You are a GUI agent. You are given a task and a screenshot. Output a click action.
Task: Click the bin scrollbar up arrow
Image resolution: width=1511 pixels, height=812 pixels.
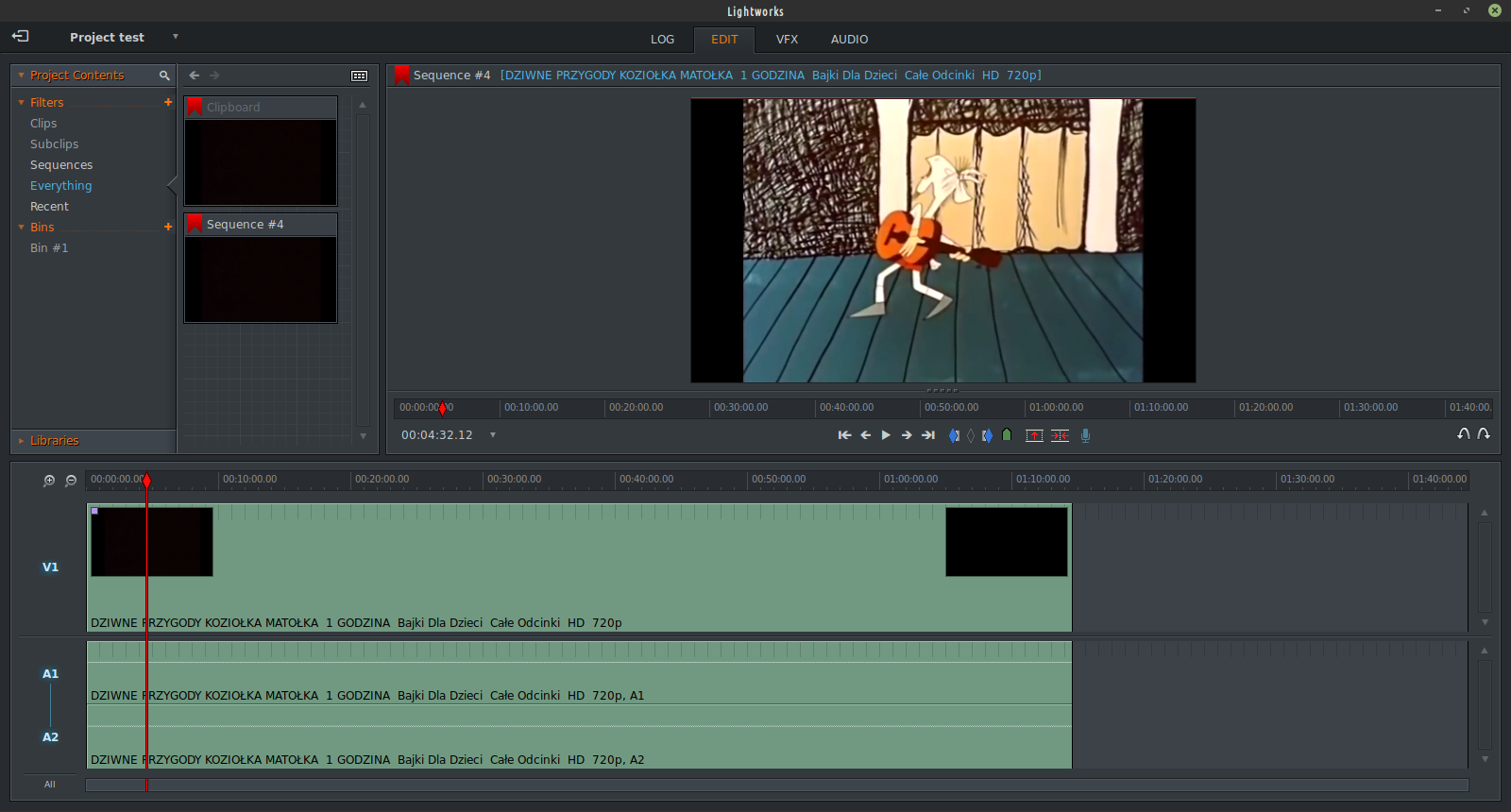[x=363, y=105]
